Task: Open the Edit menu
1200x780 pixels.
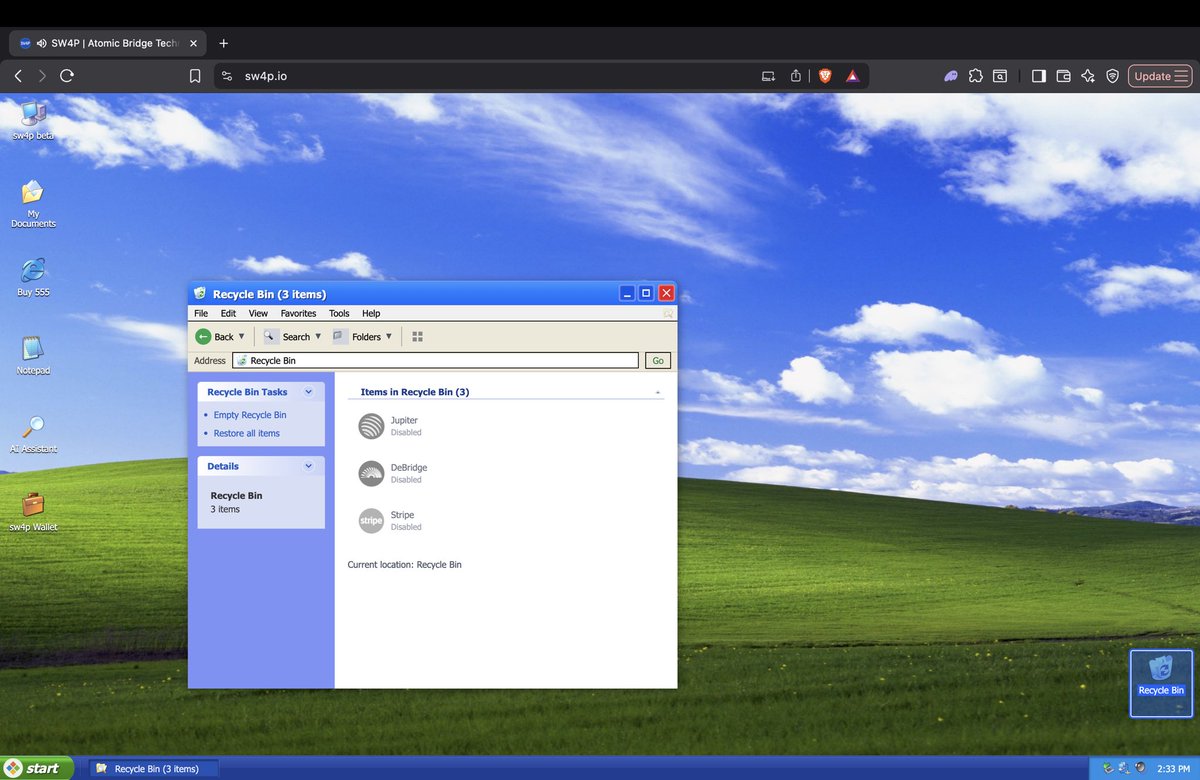Action: click(x=229, y=313)
